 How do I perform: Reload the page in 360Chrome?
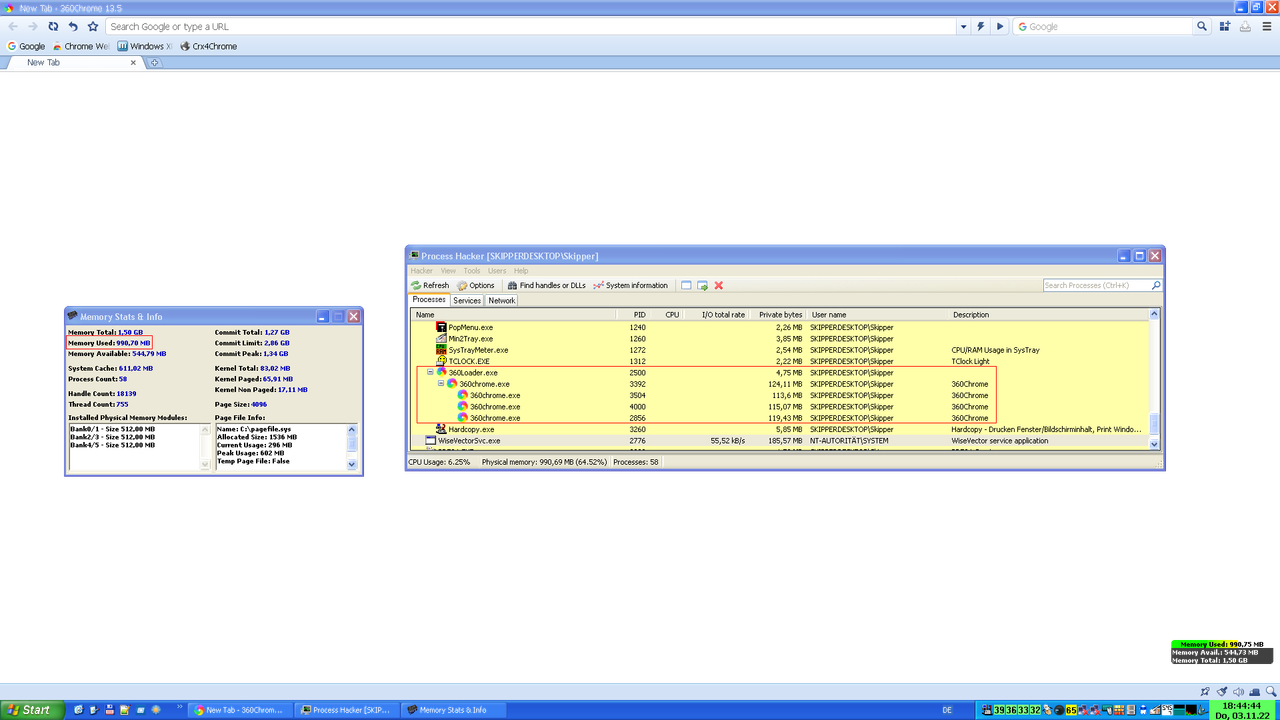point(53,27)
